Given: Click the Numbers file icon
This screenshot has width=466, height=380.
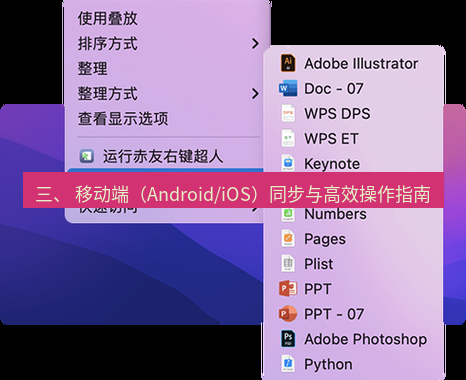Looking at the screenshot, I should click(x=288, y=214).
